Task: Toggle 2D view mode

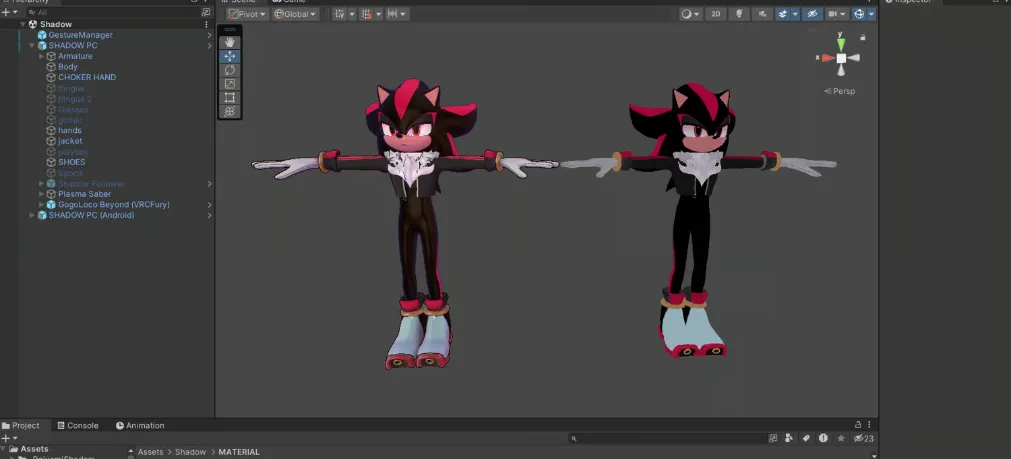Action: pyautogui.click(x=716, y=14)
